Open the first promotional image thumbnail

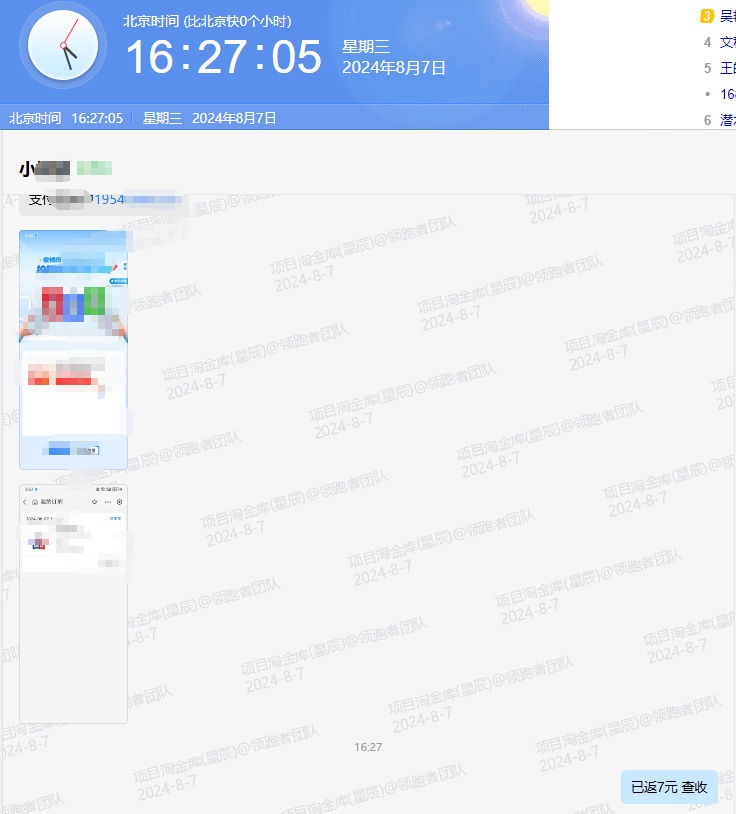[x=73, y=350]
